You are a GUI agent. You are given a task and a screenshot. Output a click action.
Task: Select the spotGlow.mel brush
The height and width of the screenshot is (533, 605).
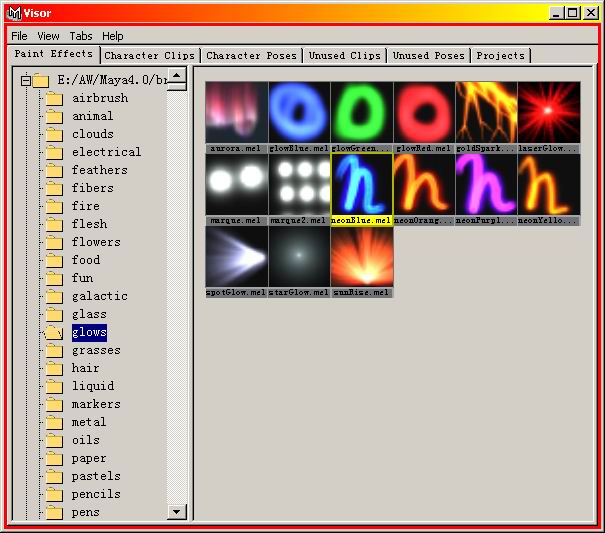tap(236, 256)
